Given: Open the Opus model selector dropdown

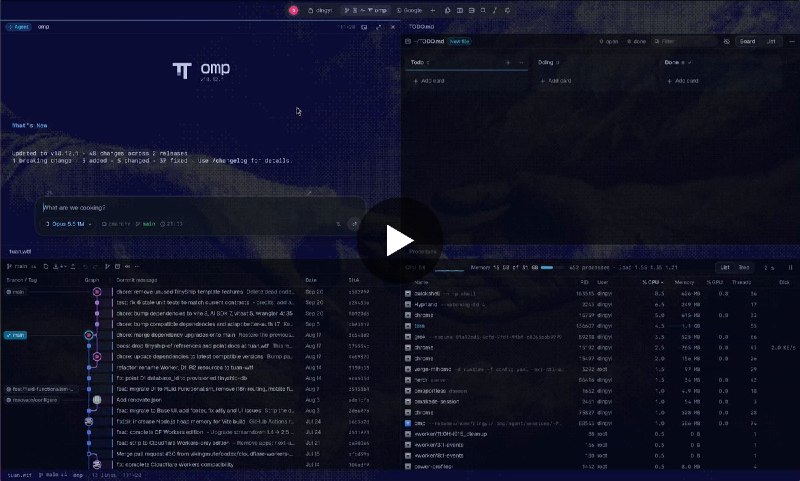Looking at the screenshot, I should click(x=69, y=224).
